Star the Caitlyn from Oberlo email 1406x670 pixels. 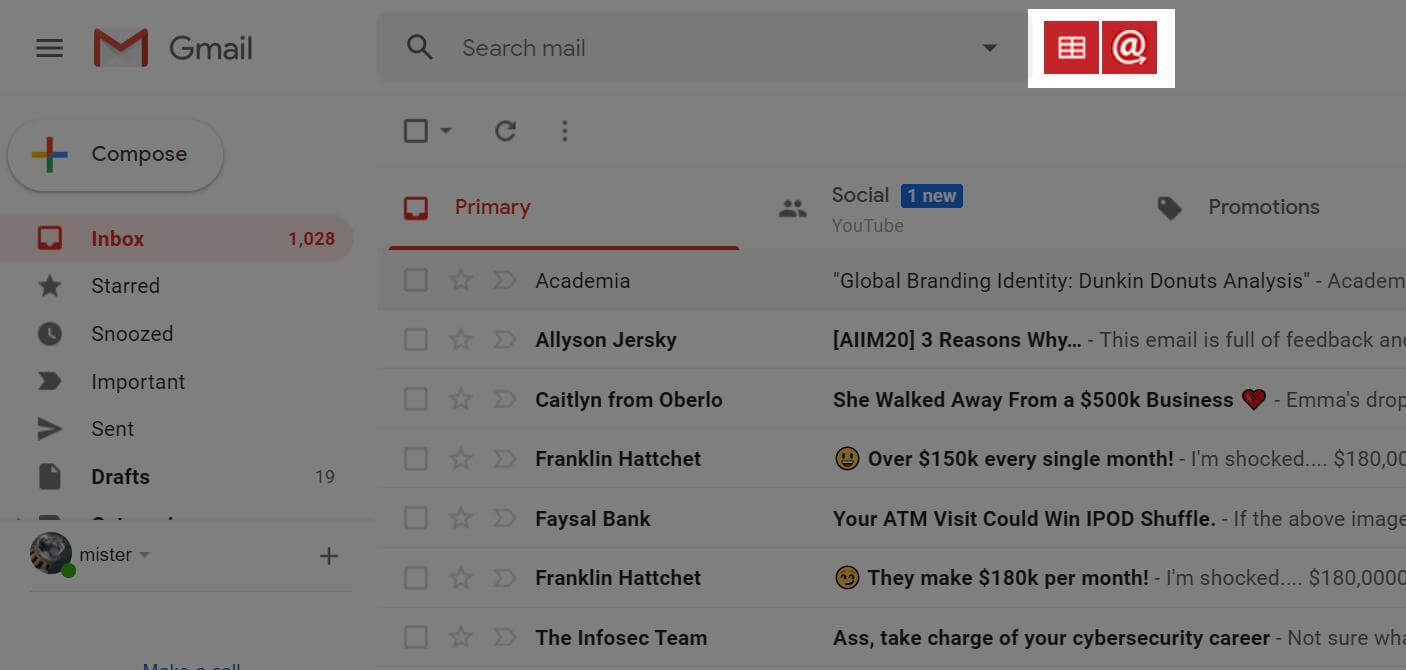coord(460,399)
